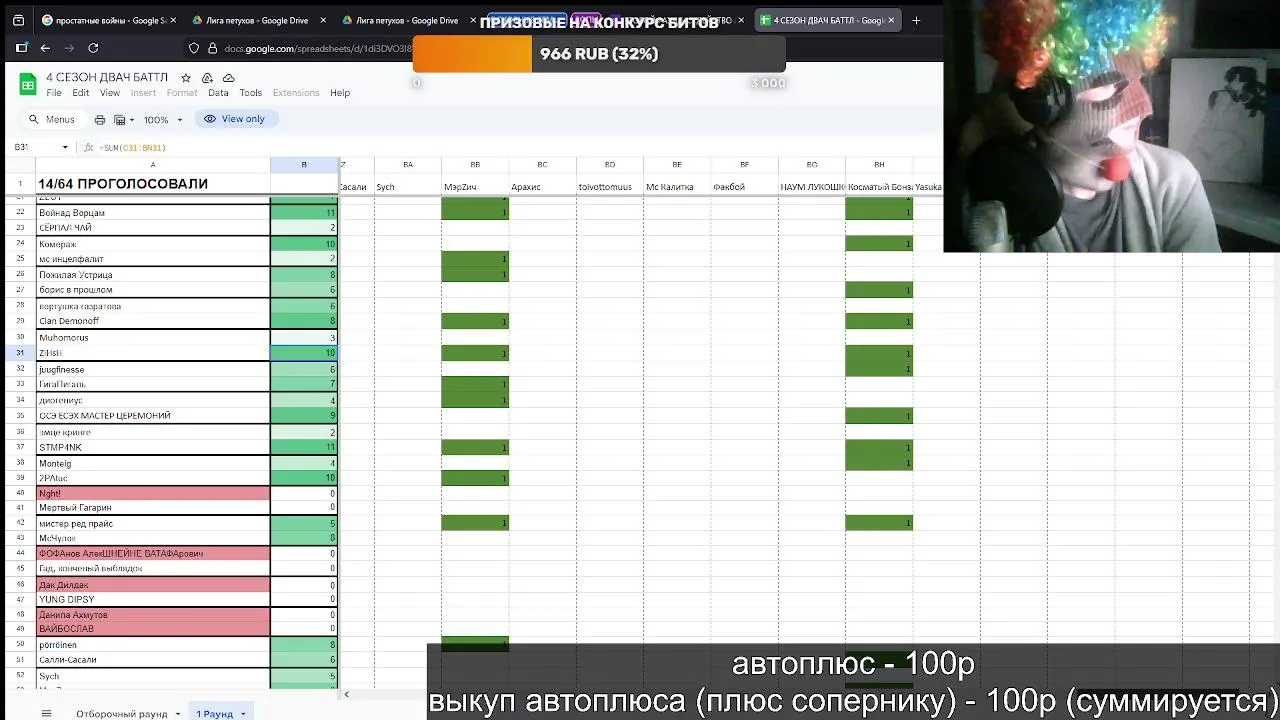Select column BB header
Viewport: 1280px width, 720px height.
475,164
